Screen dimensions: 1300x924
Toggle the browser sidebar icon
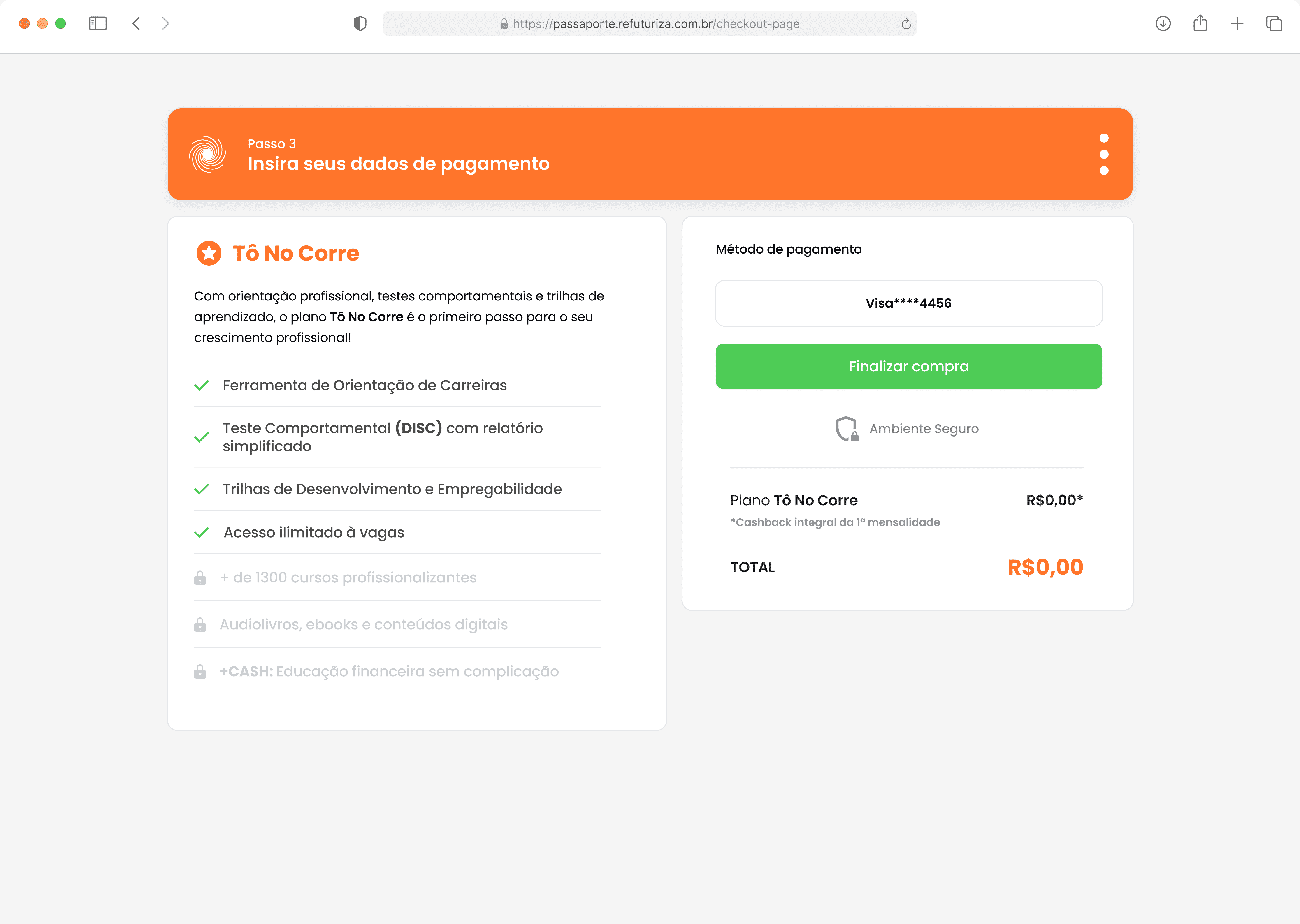(98, 23)
